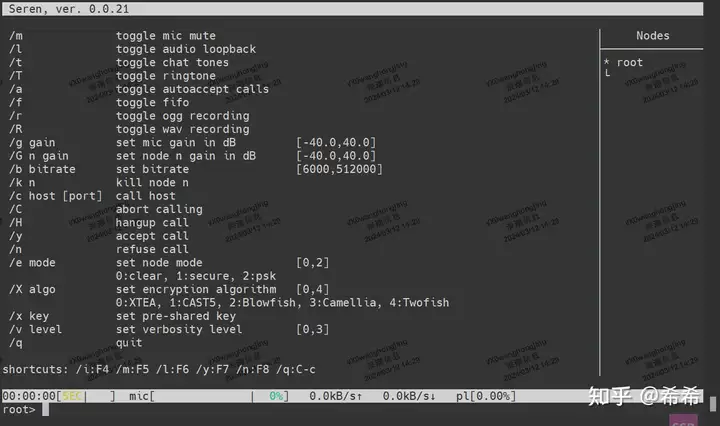Click the 'toggle chat tones' help line

(x=172, y=62)
